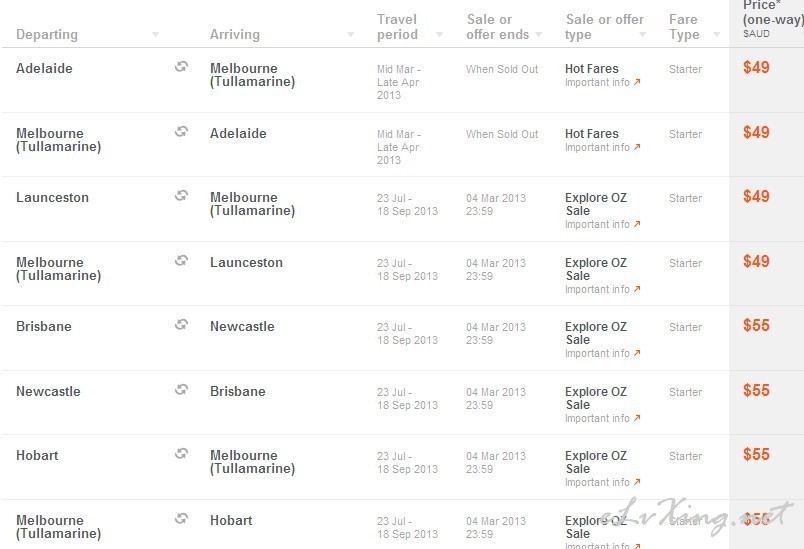Expand the Sale or offer ends arrow
This screenshot has width=804, height=549.
[538, 34]
